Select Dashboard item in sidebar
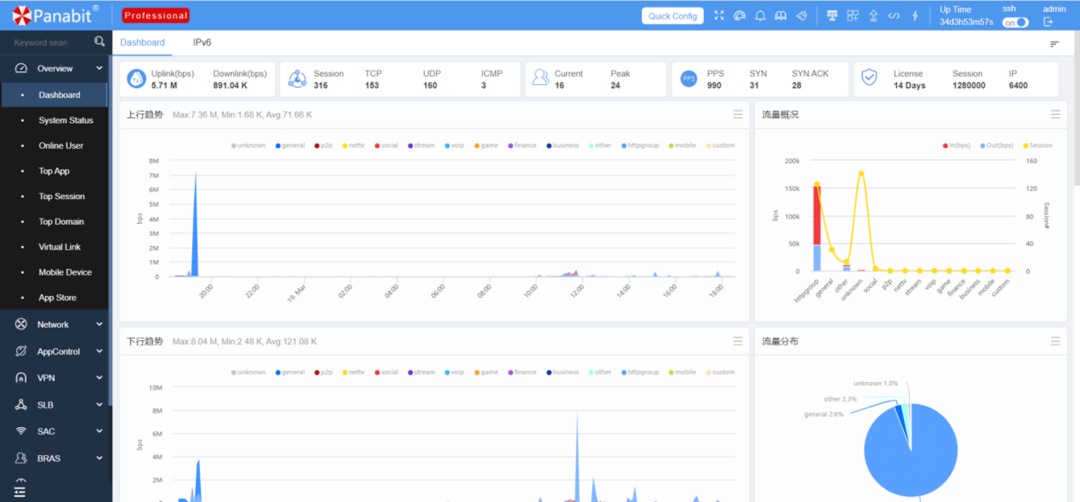This screenshot has width=1080, height=502. point(55,95)
